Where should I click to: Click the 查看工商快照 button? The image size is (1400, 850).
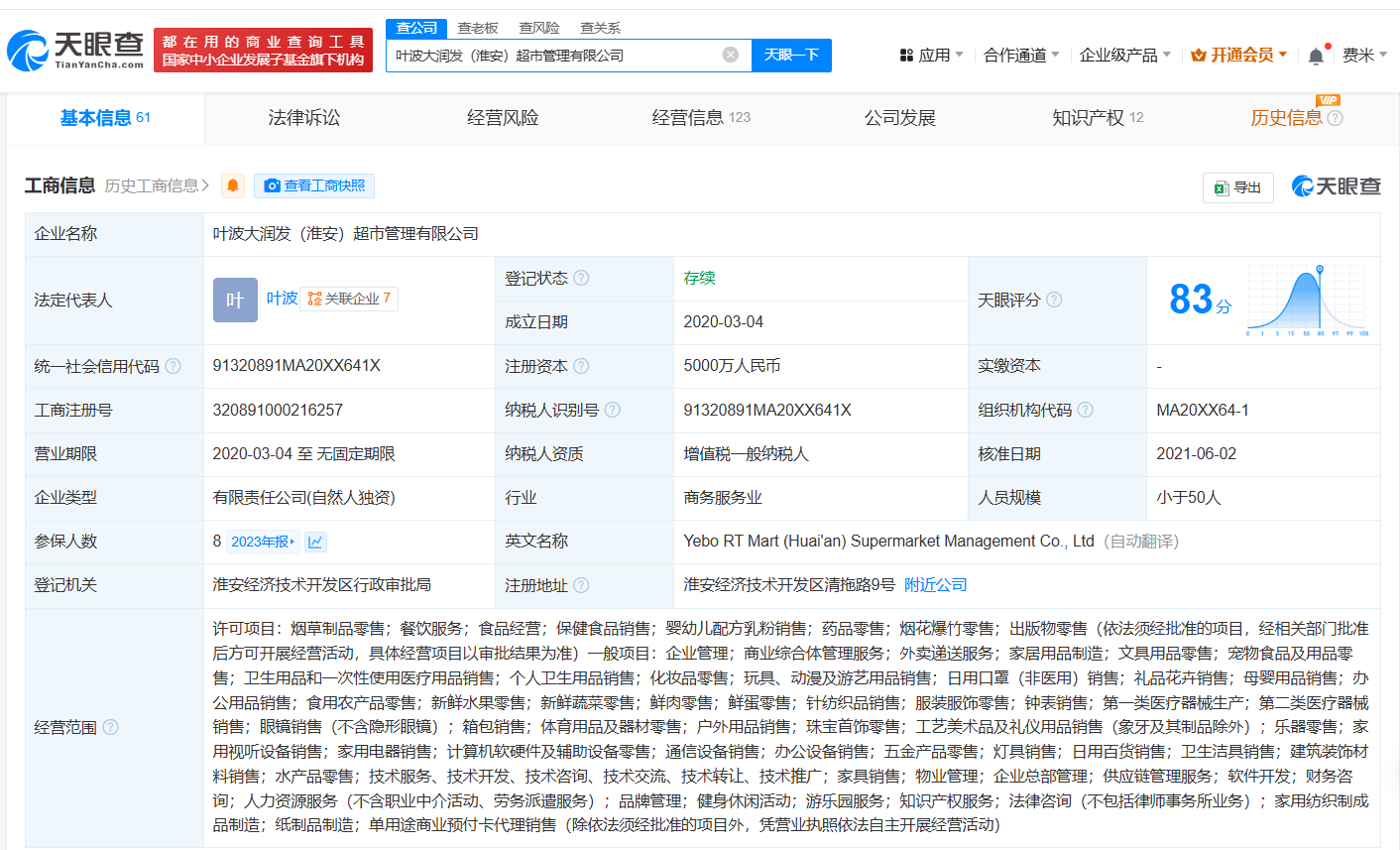(314, 185)
